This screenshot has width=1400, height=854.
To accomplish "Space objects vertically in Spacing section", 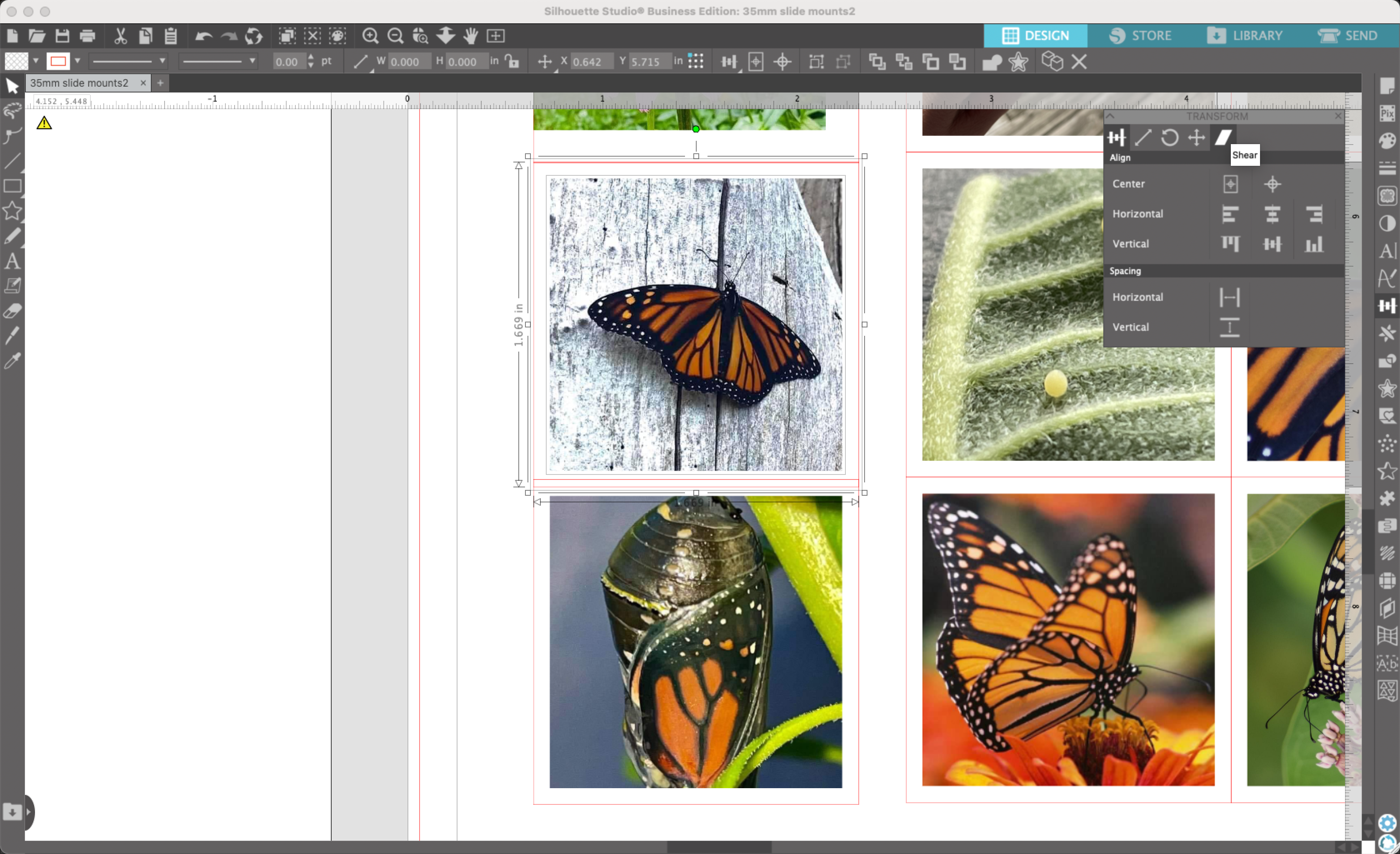I will (x=1230, y=327).
